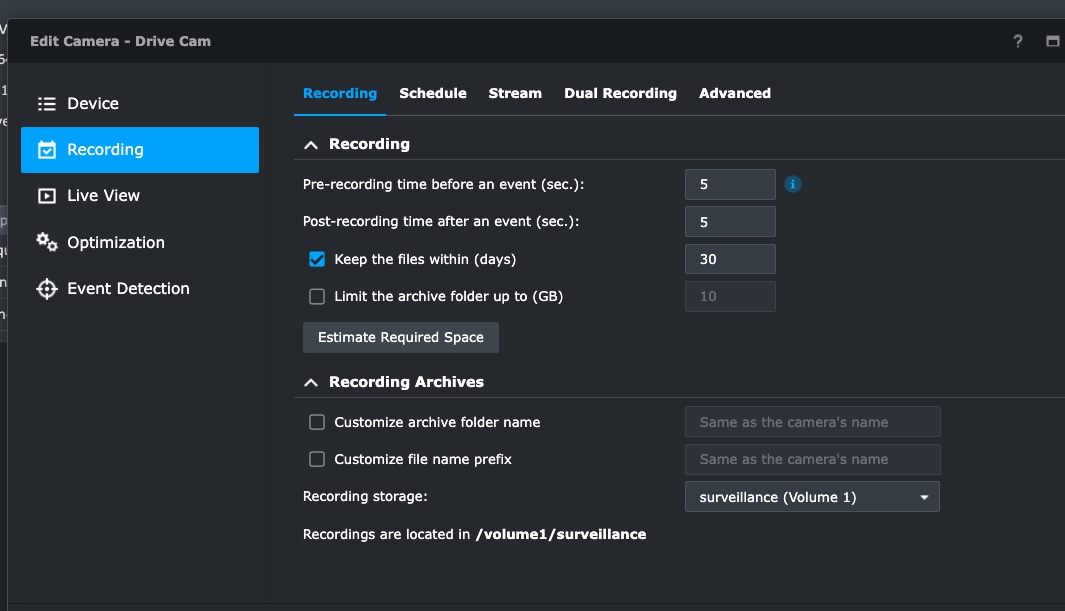Select the pre-recording time value field
Image resolution: width=1065 pixels, height=611 pixels.
coord(730,184)
